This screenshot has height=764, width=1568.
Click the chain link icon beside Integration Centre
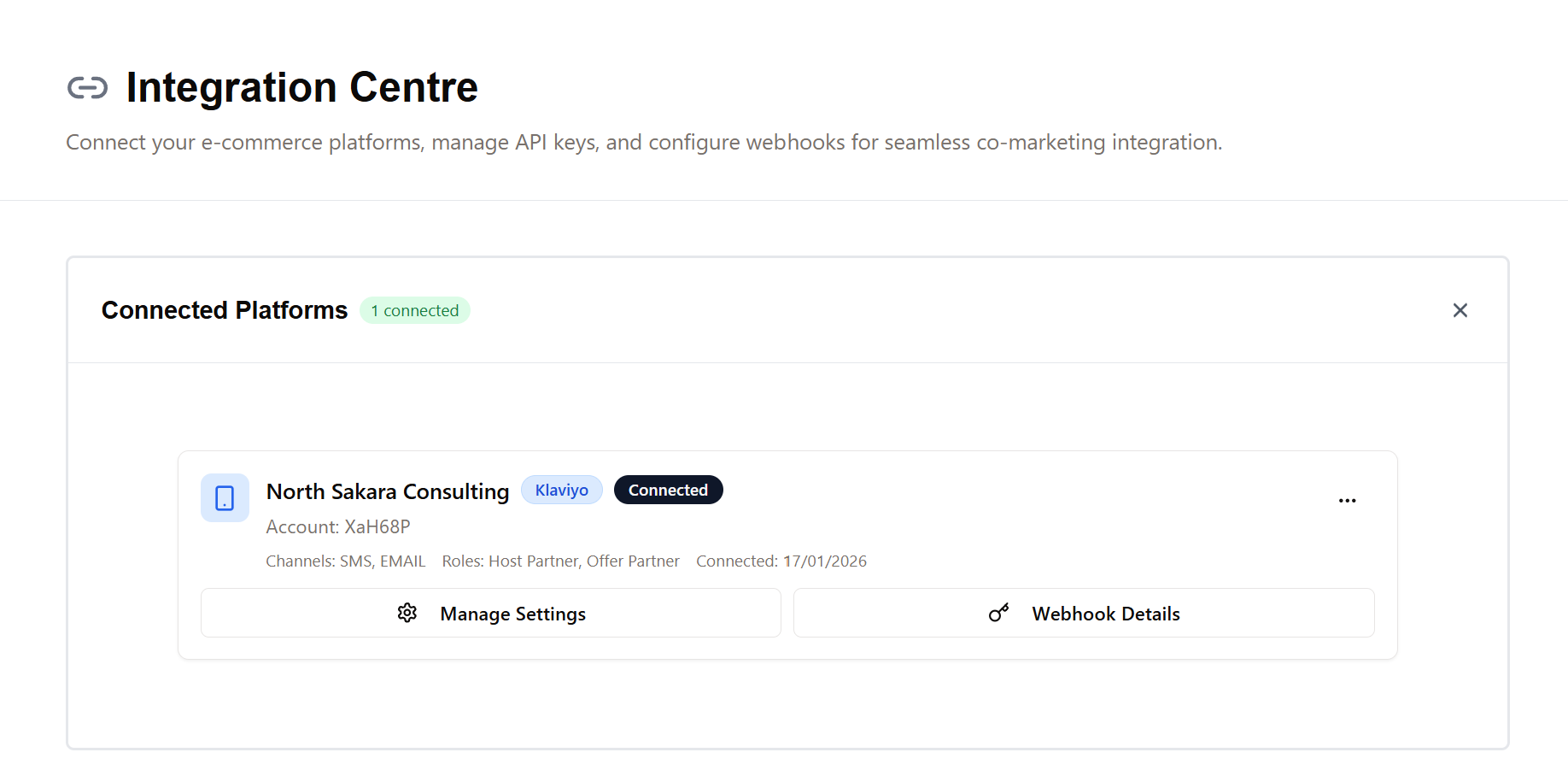[x=87, y=88]
